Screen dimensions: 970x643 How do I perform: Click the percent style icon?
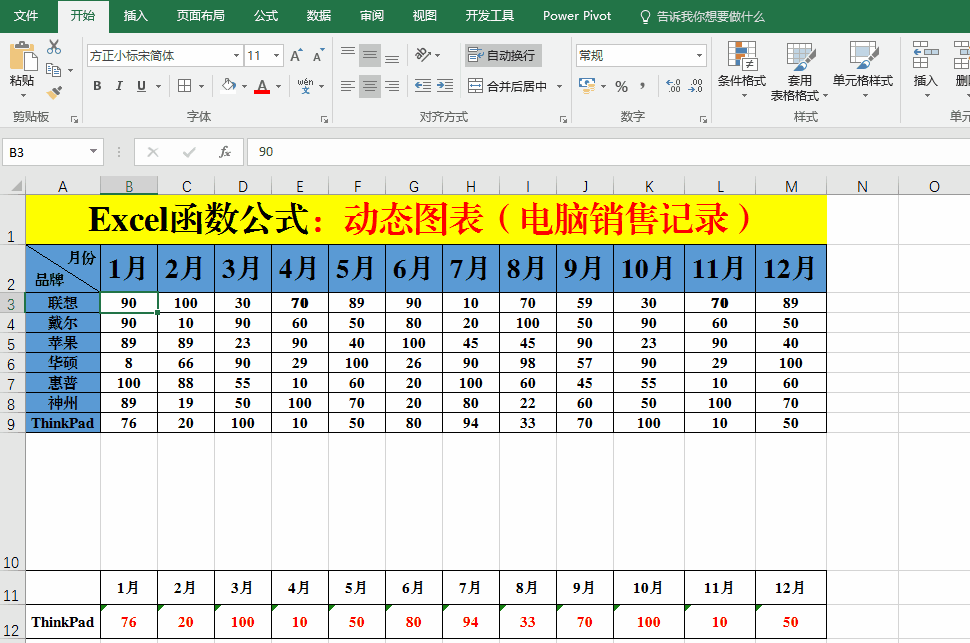click(x=621, y=86)
